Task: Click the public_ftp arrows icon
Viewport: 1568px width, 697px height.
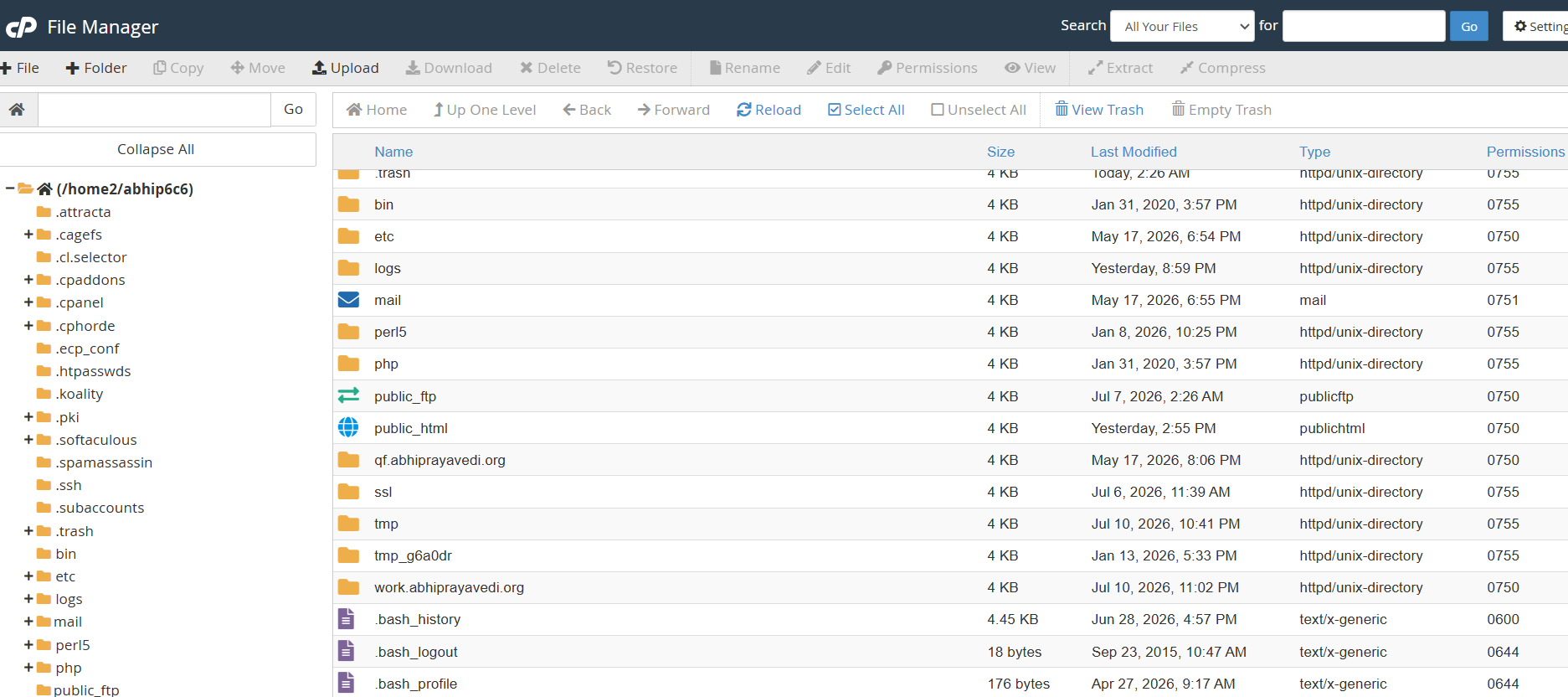Action: point(348,395)
